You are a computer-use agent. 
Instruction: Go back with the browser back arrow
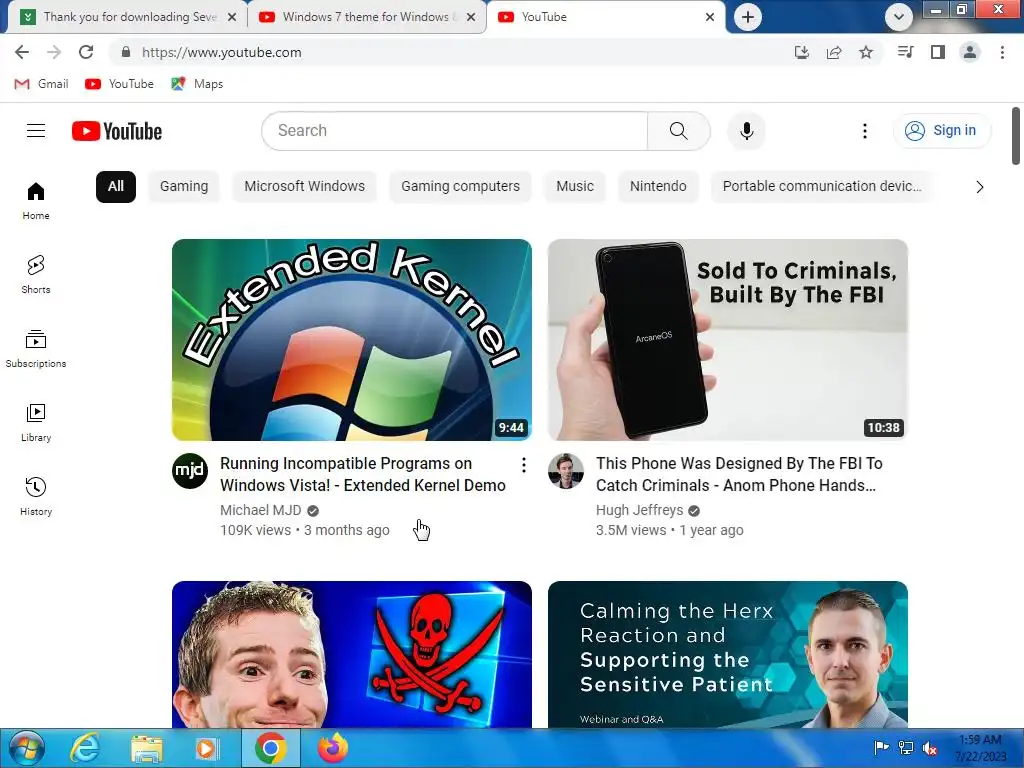coord(22,52)
